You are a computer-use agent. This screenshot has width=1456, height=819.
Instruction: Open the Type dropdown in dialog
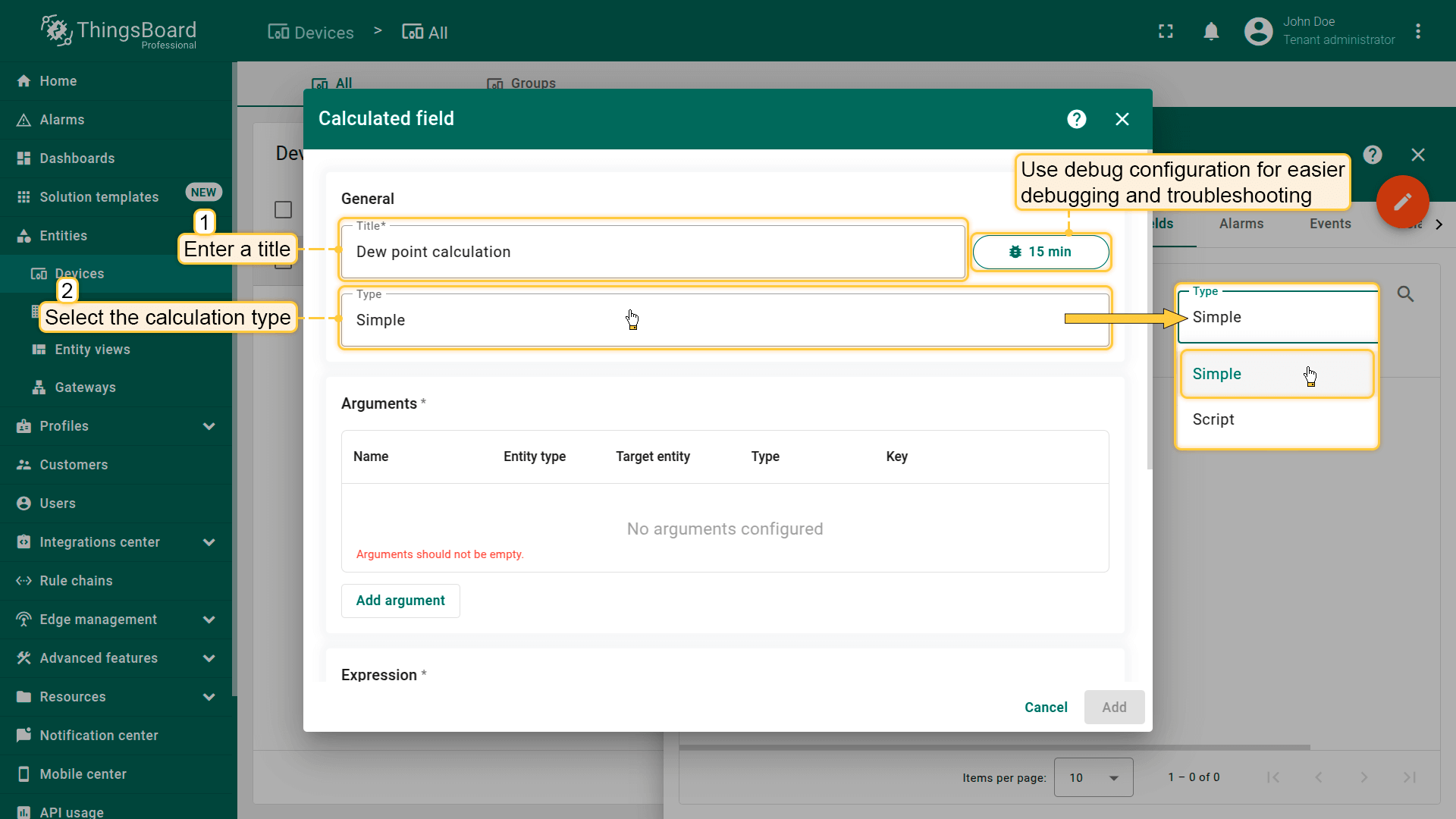pyautogui.click(x=724, y=320)
